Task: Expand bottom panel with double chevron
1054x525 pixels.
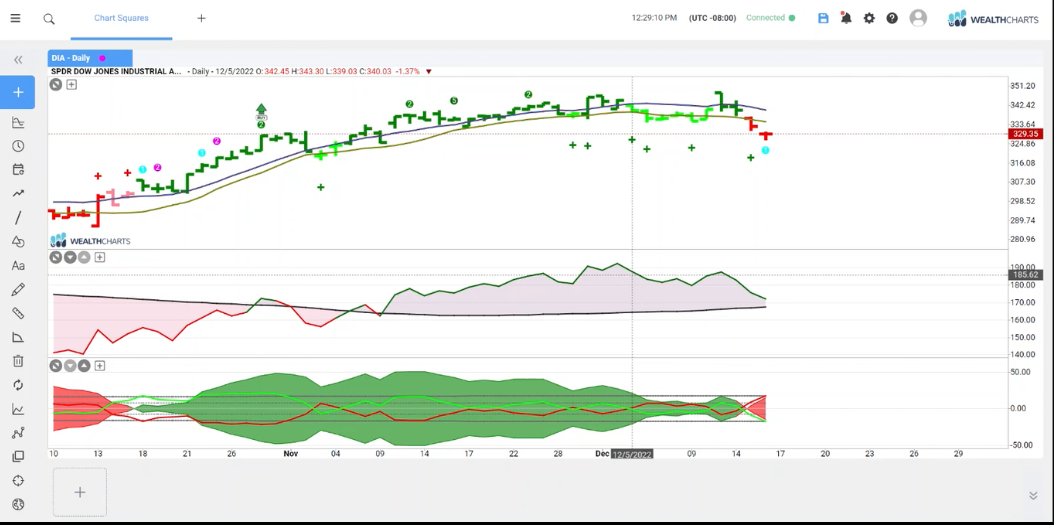Action: [x=1033, y=496]
